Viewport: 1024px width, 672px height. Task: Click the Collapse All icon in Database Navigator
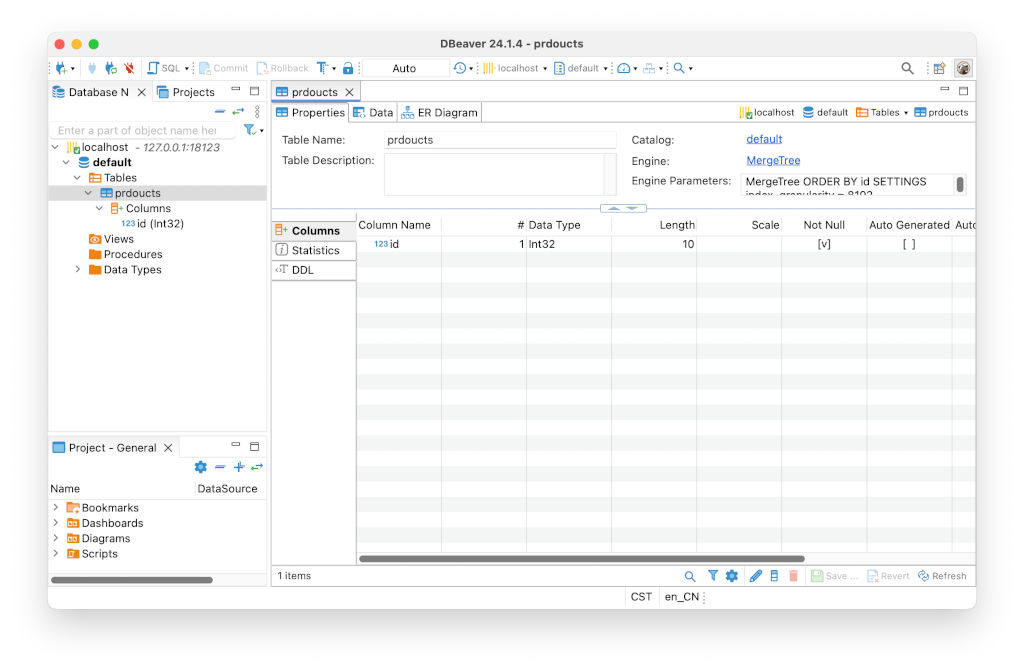pyautogui.click(x=220, y=112)
